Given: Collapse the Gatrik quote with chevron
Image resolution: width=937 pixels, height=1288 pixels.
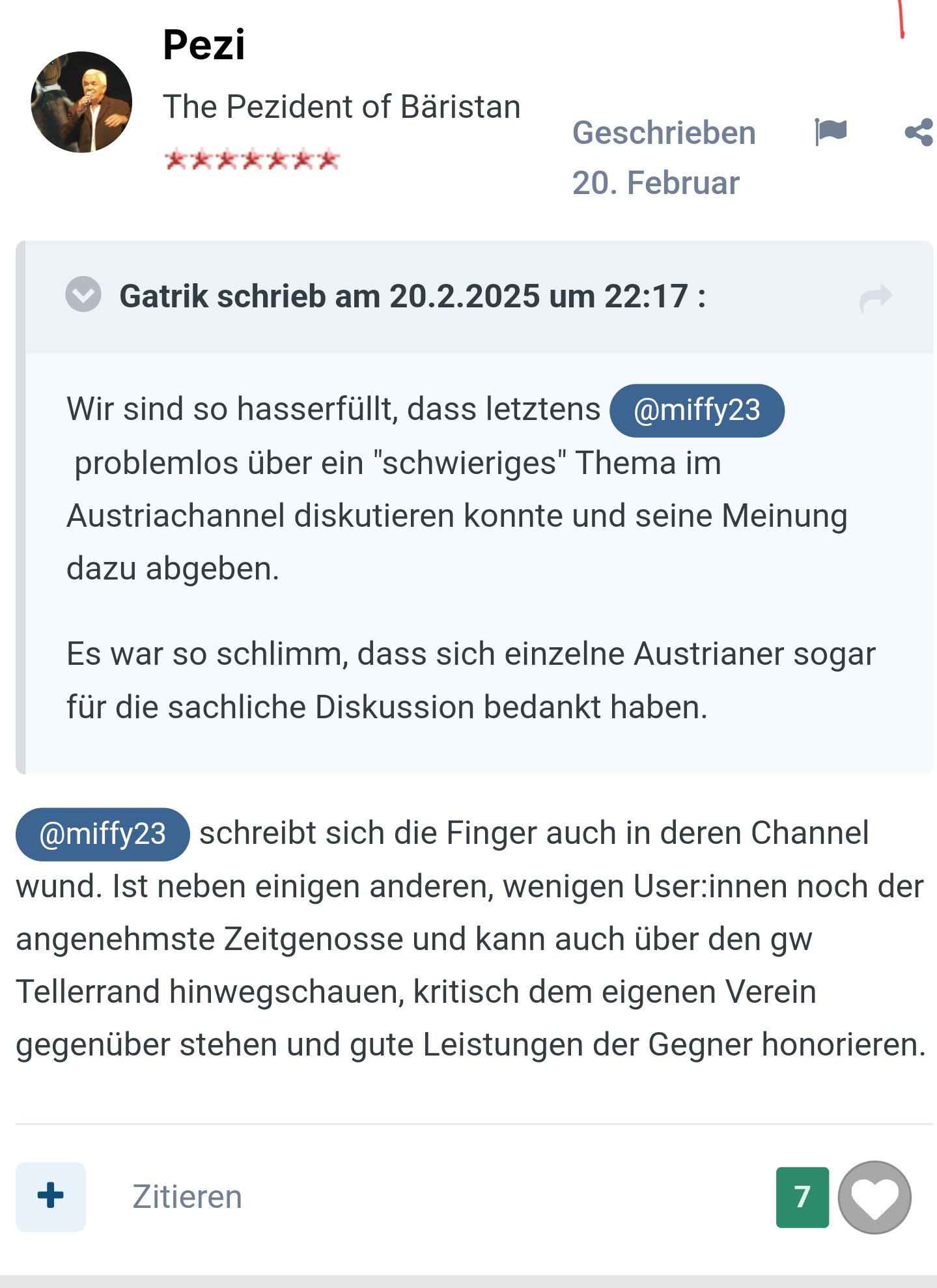Looking at the screenshot, I should 83,294.
